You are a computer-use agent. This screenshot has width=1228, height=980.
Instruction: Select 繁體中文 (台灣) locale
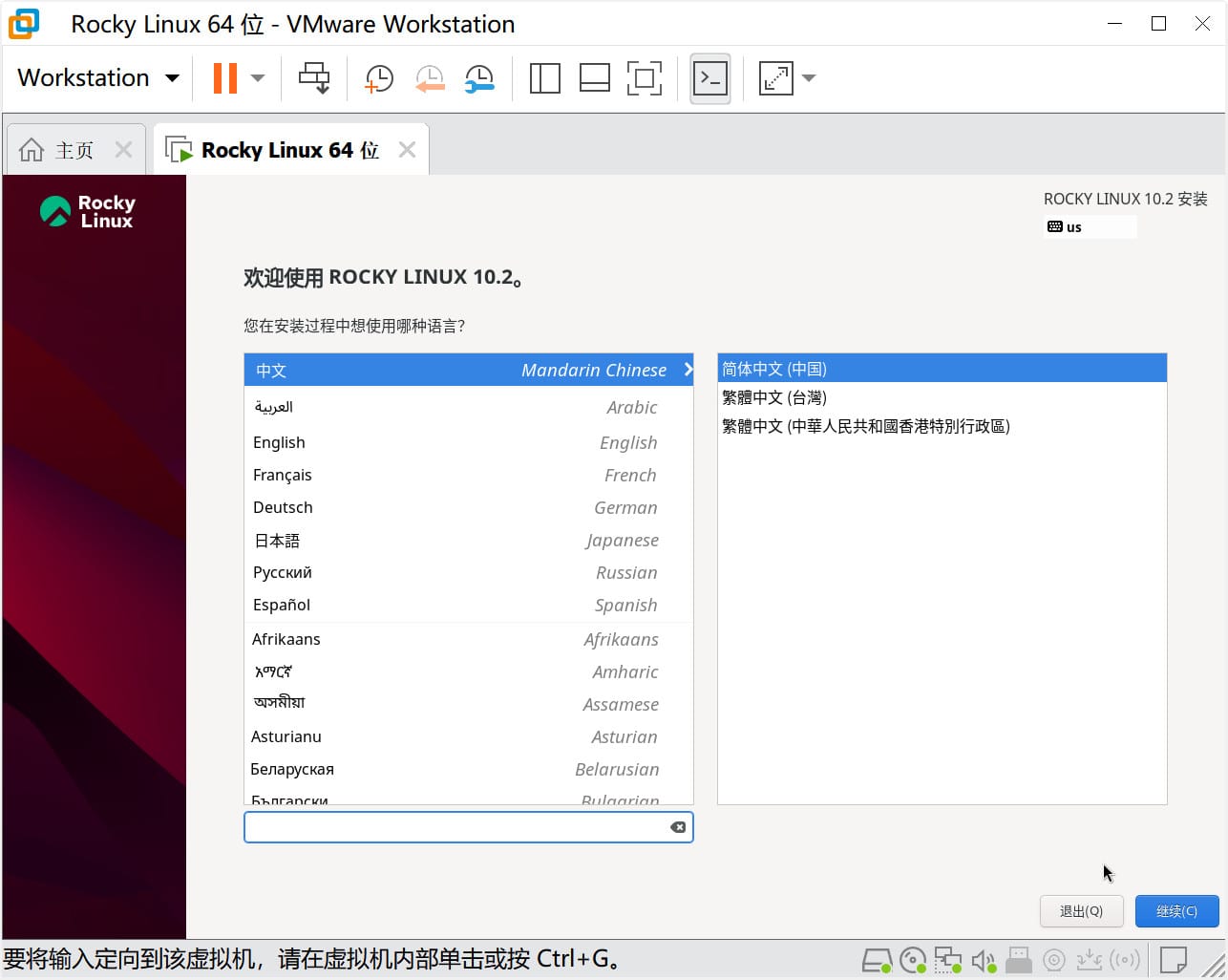pos(942,397)
